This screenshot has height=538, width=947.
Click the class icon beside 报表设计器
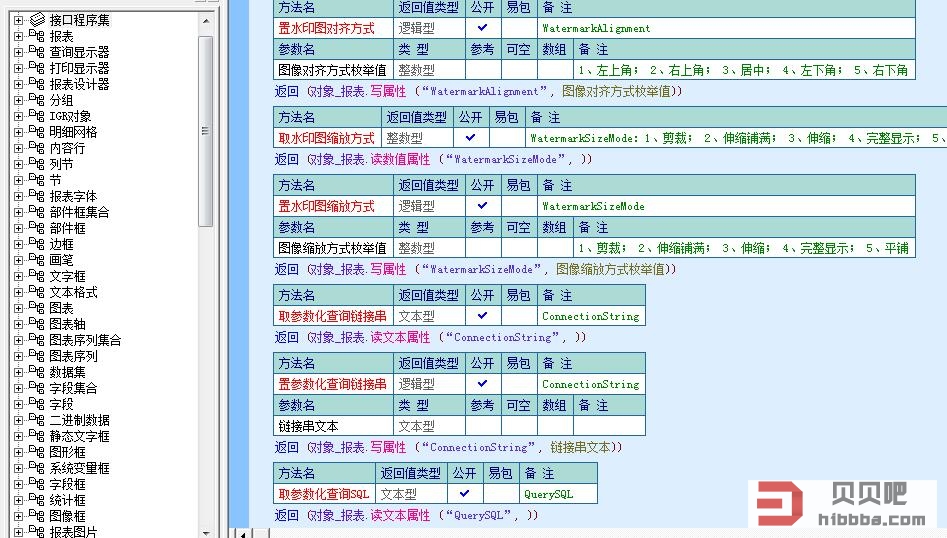[x=37, y=84]
